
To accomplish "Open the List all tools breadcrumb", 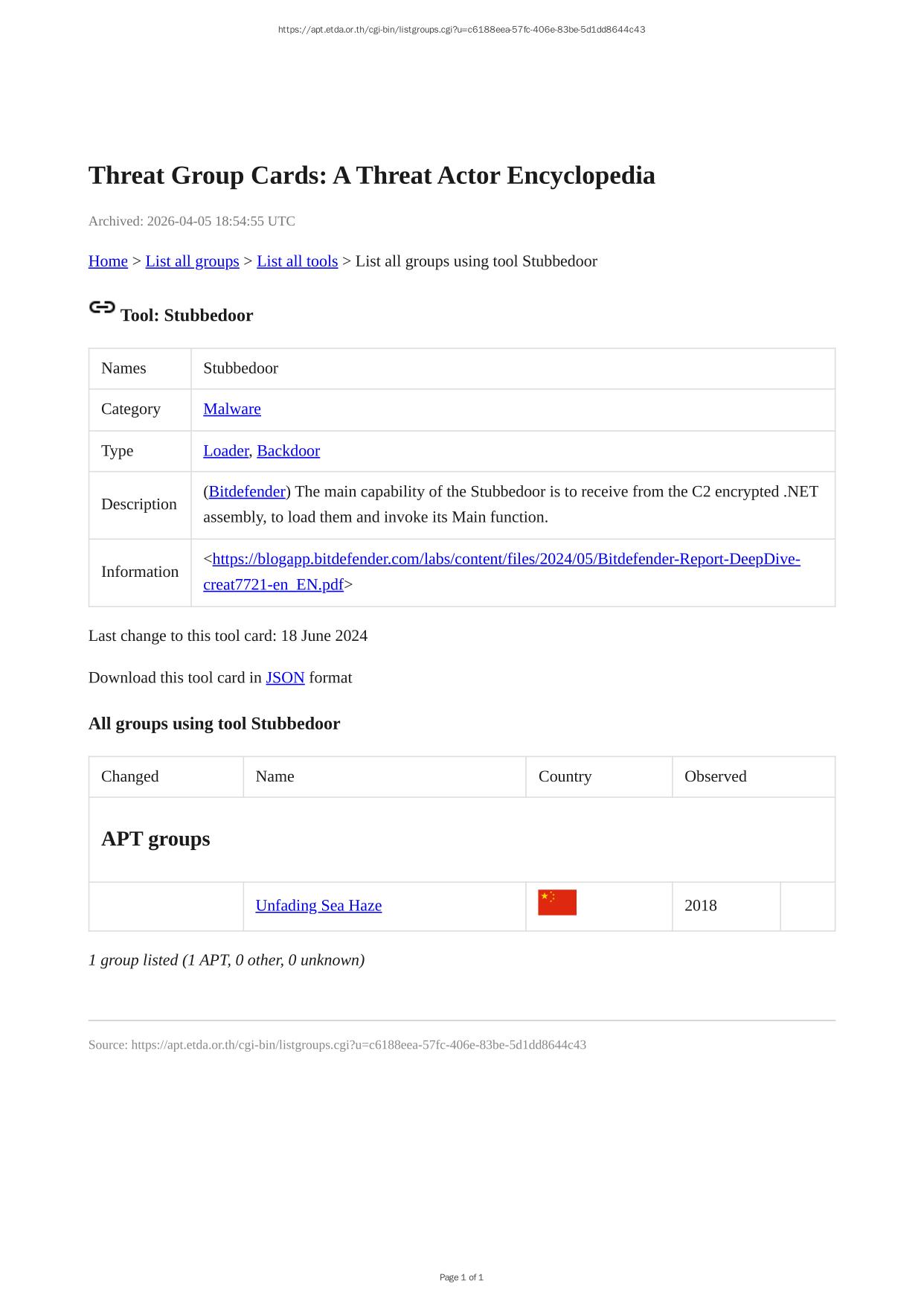I will (x=297, y=261).
